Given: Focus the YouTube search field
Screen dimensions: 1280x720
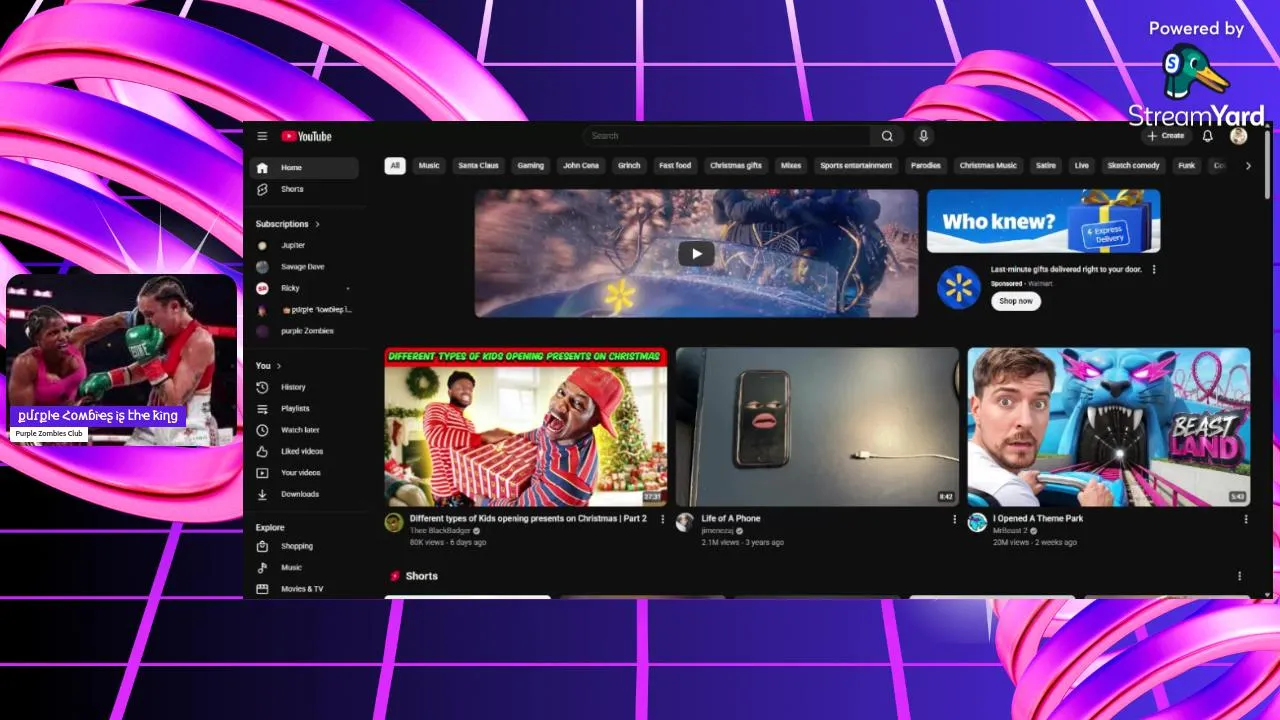Looking at the screenshot, I should [x=727, y=136].
